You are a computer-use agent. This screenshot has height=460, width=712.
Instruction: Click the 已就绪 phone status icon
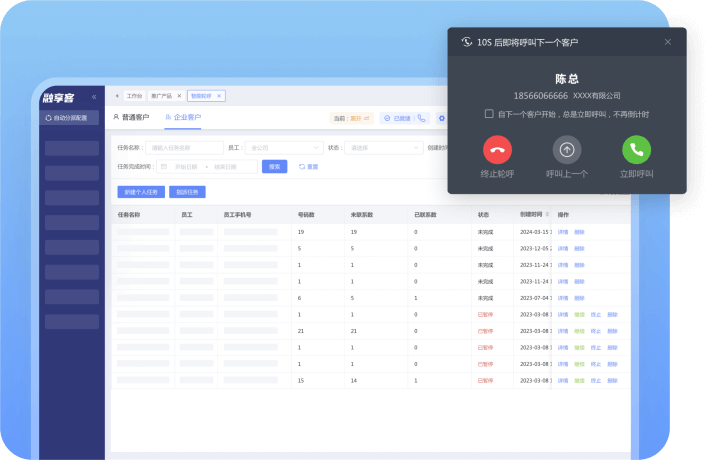[420, 118]
